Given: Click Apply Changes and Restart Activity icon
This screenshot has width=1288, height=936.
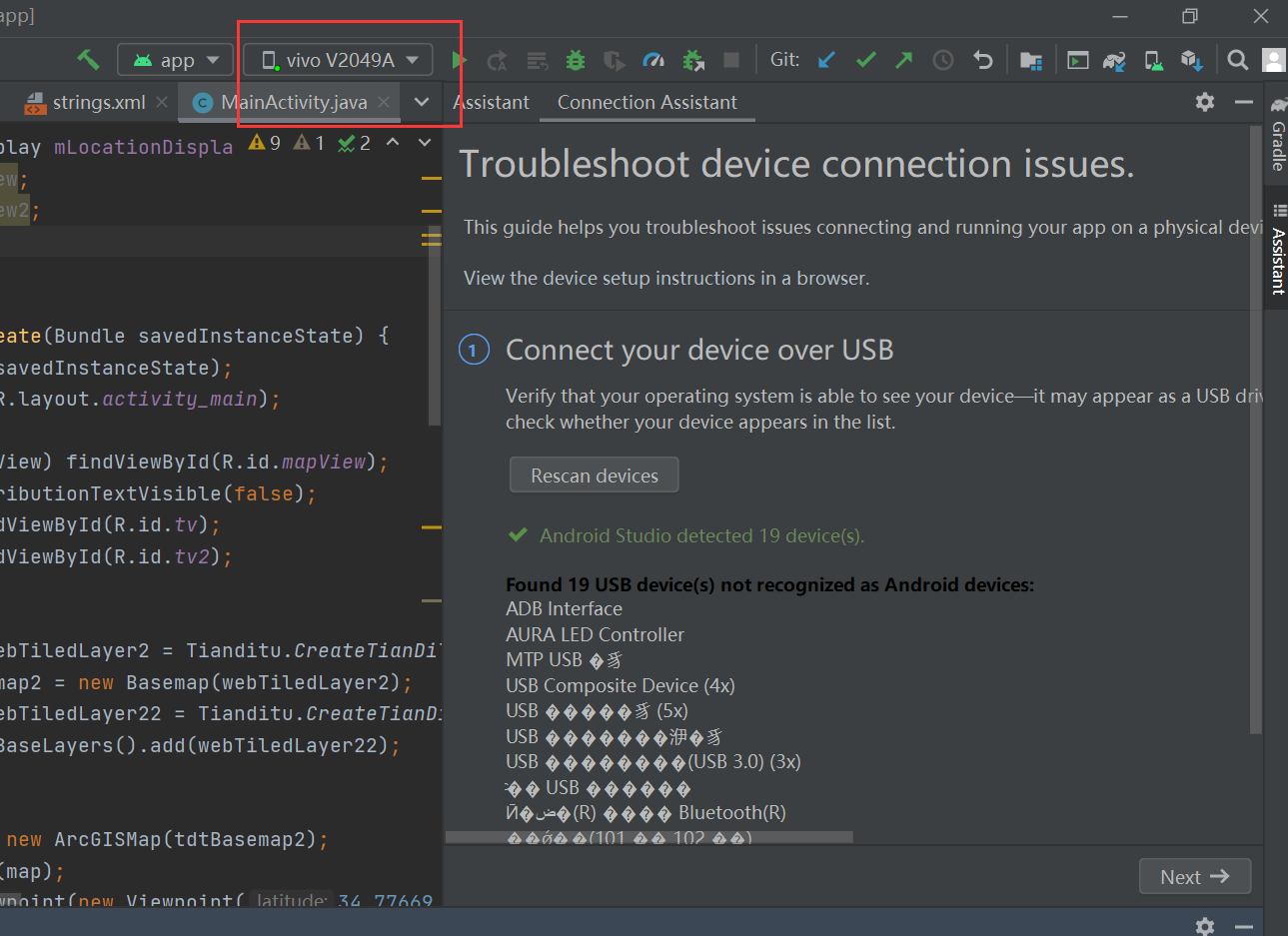Looking at the screenshot, I should (497, 61).
